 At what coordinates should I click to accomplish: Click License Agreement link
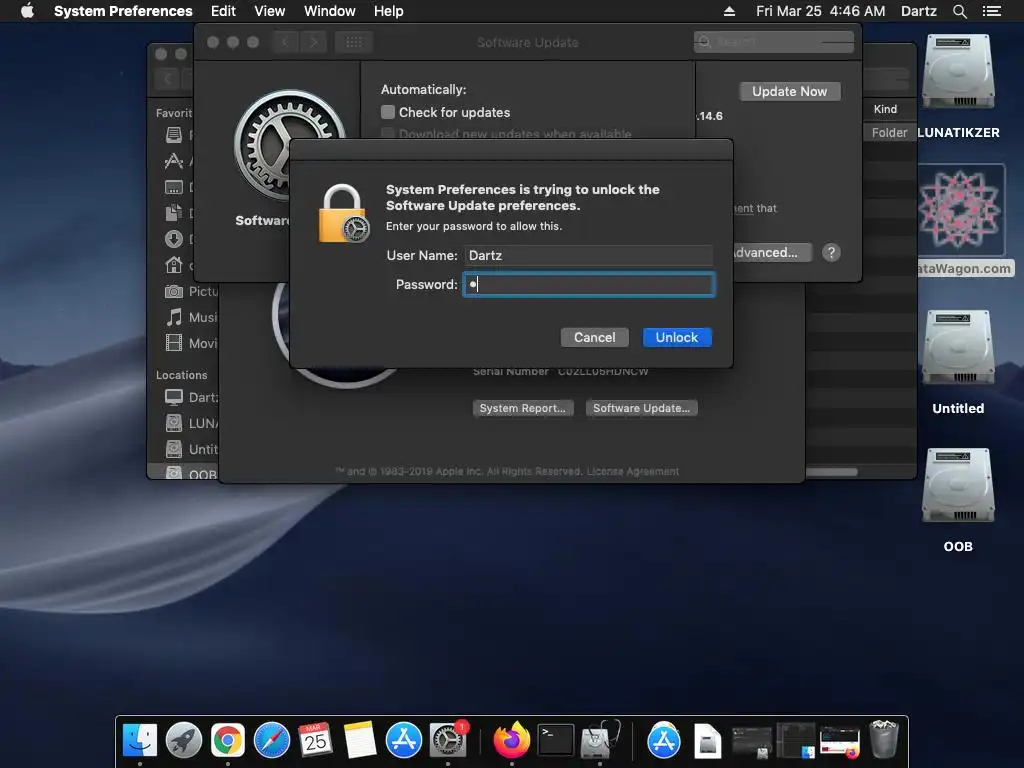tap(633, 472)
